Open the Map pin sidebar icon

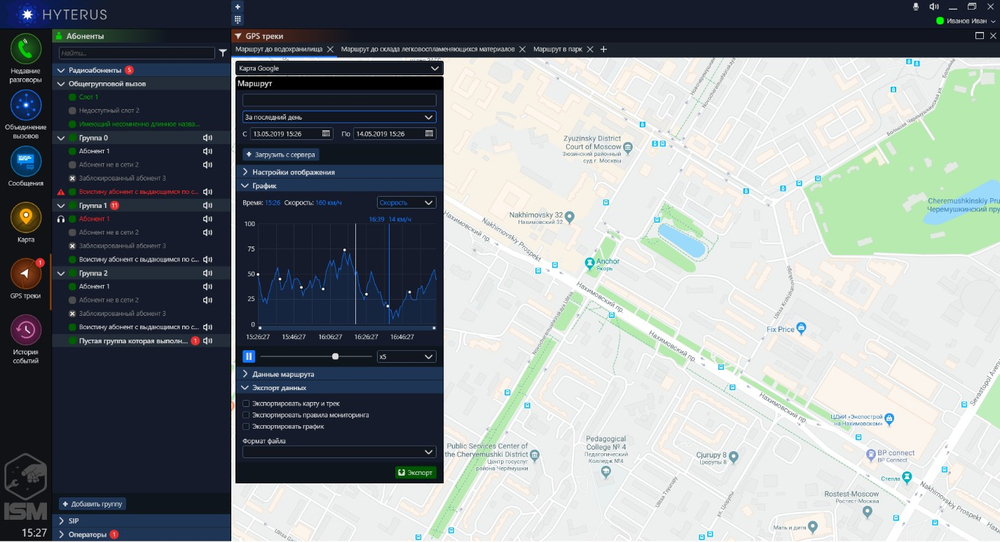[26, 217]
